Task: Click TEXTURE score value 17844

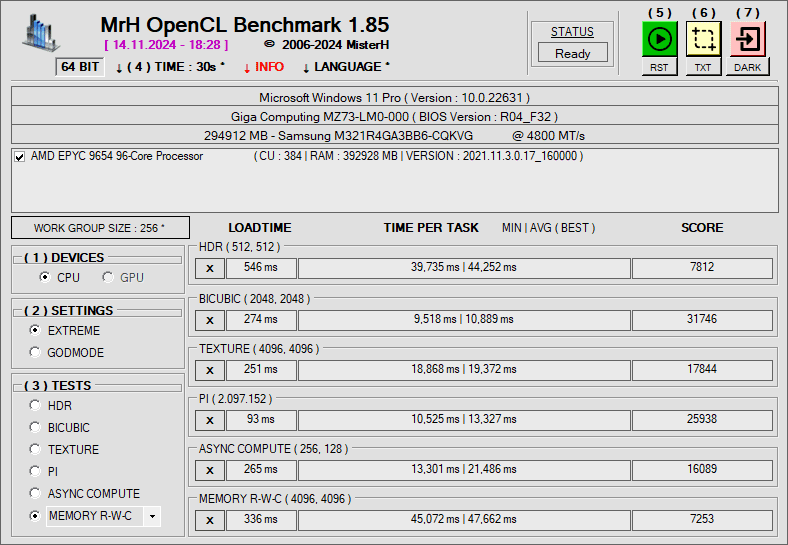Action: [x=702, y=370]
